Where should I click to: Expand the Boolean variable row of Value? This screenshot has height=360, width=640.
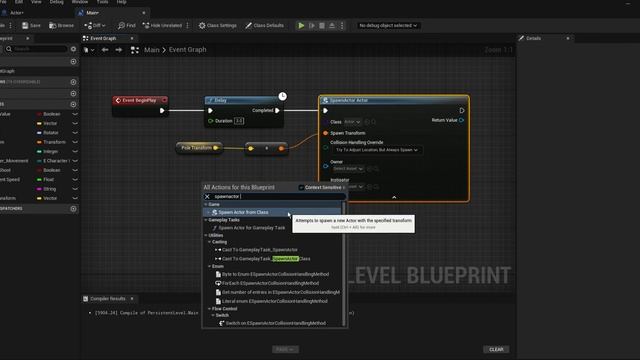pos(75,114)
